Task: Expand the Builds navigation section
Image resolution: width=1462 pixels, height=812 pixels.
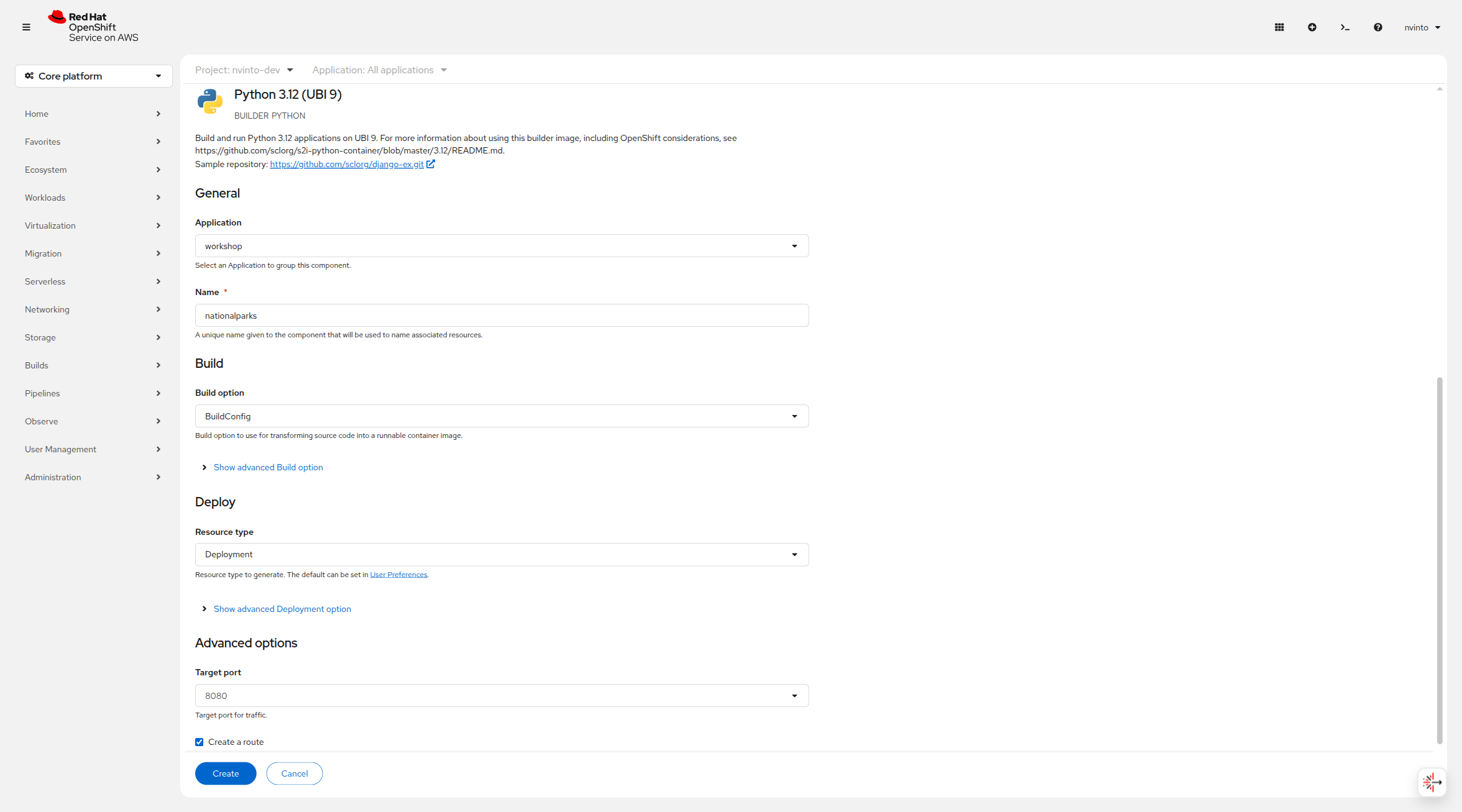Action: (93, 365)
